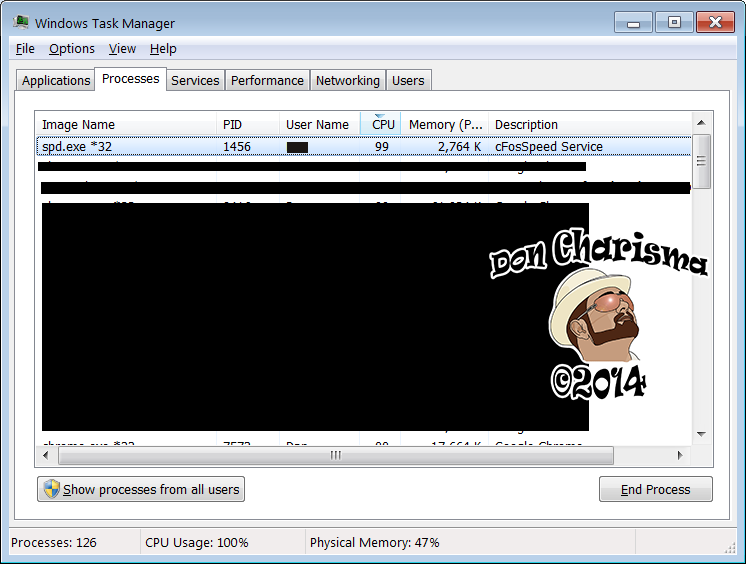Switch to the Networking tab
The image size is (746, 564).
(x=348, y=80)
